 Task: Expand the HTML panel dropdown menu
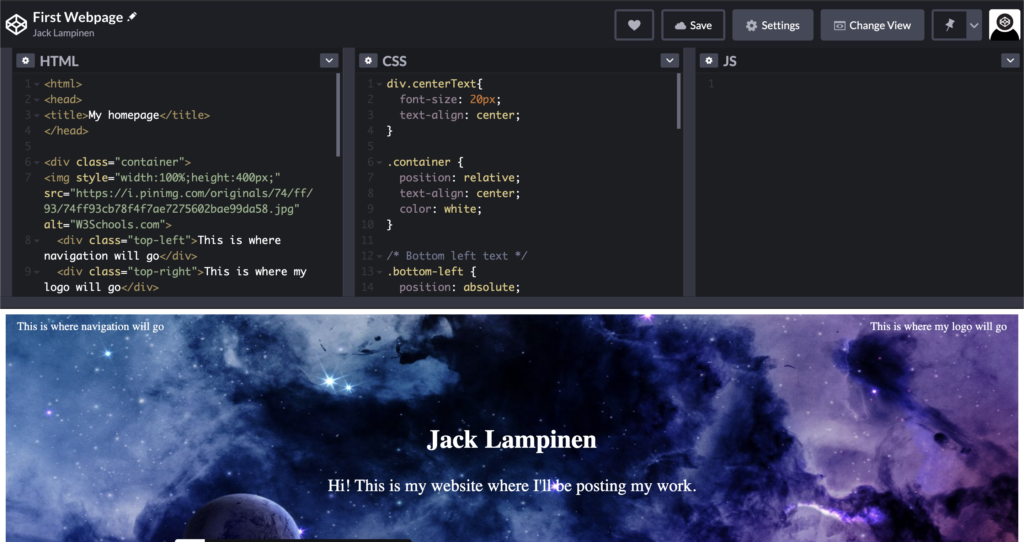point(328,61)
